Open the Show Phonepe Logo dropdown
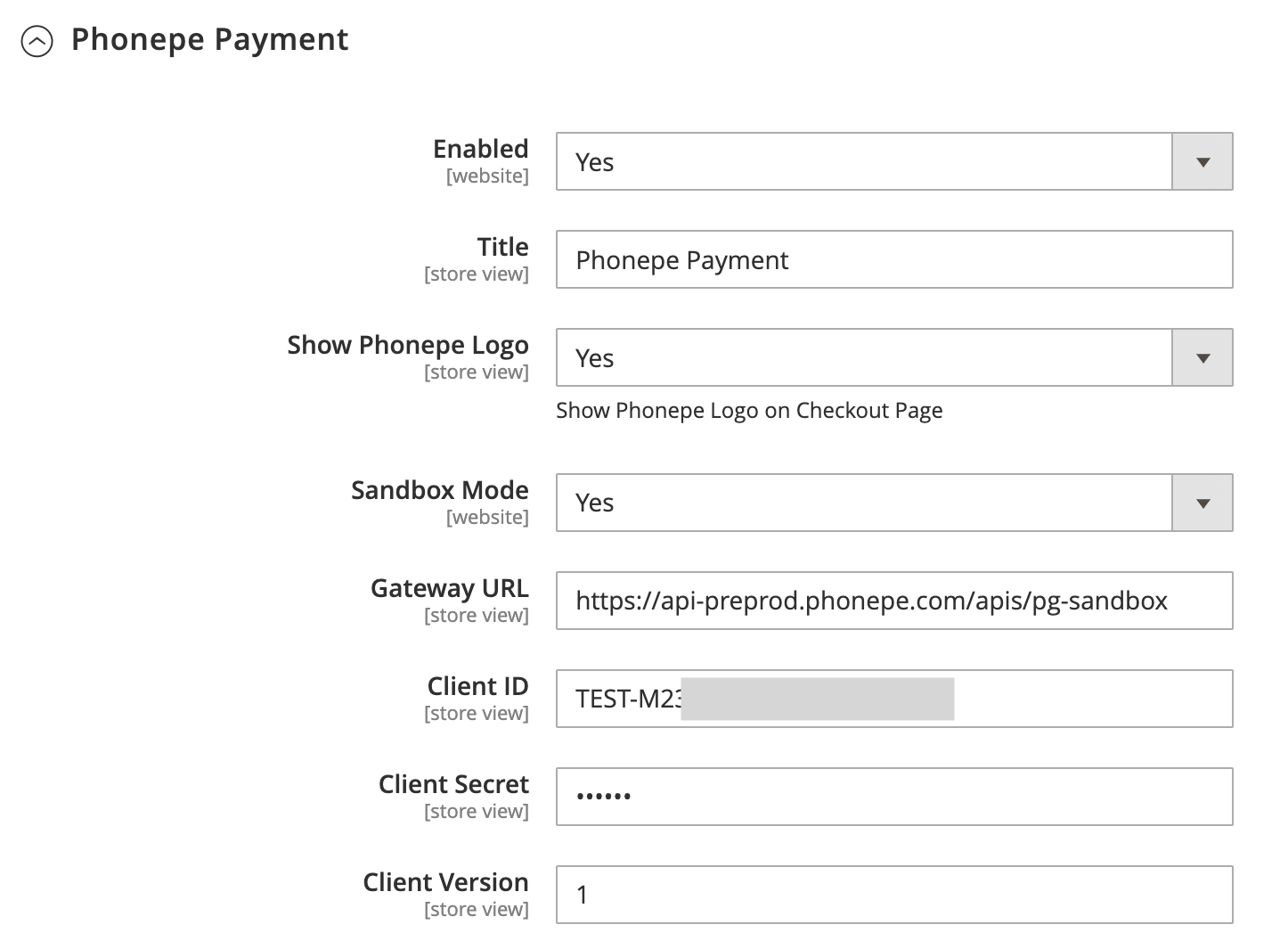Image resolution: width=1288 pixels, height=941 pixels. [894, 357]
